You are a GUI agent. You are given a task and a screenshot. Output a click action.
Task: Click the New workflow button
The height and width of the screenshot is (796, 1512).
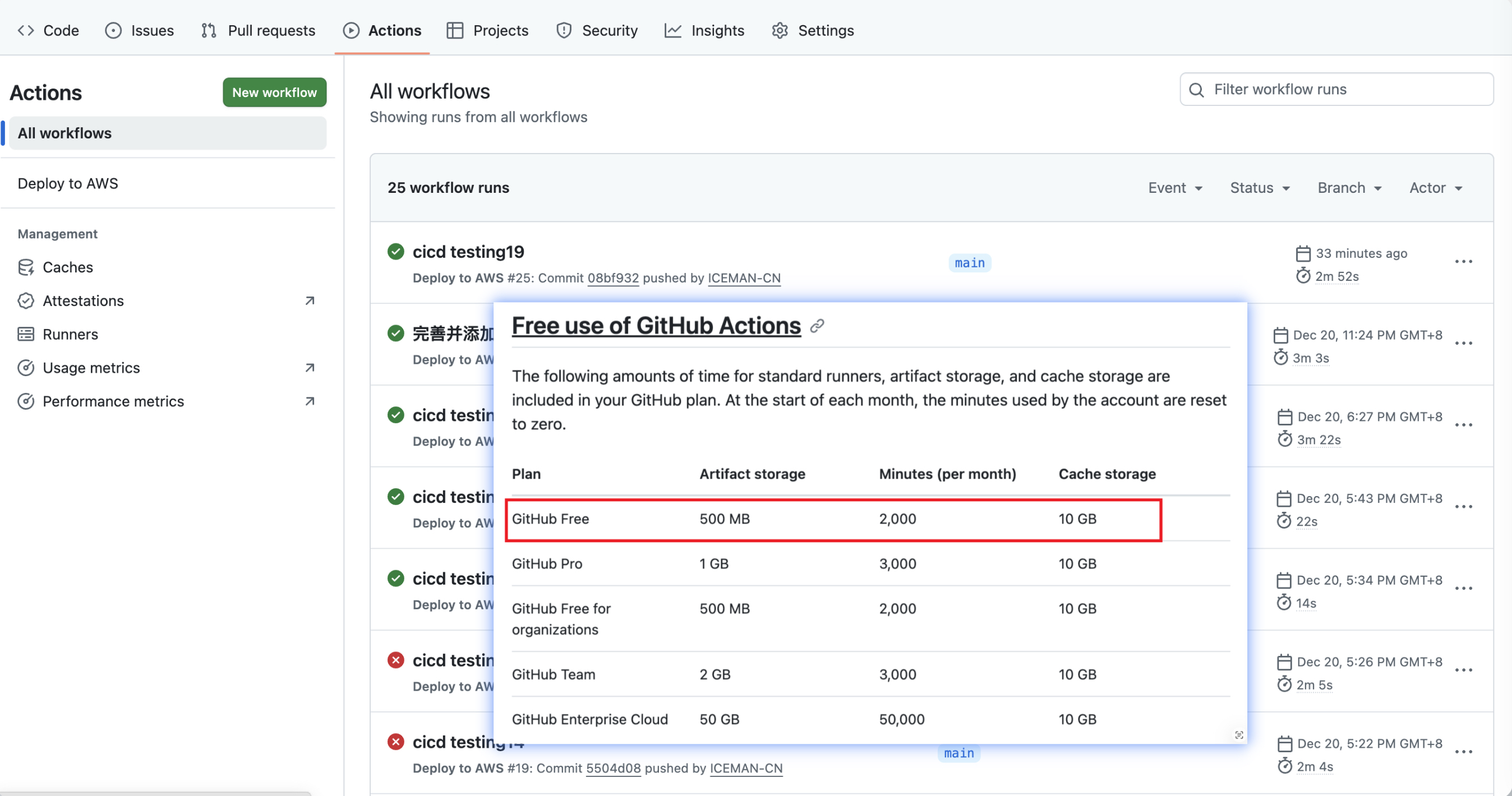274,92
